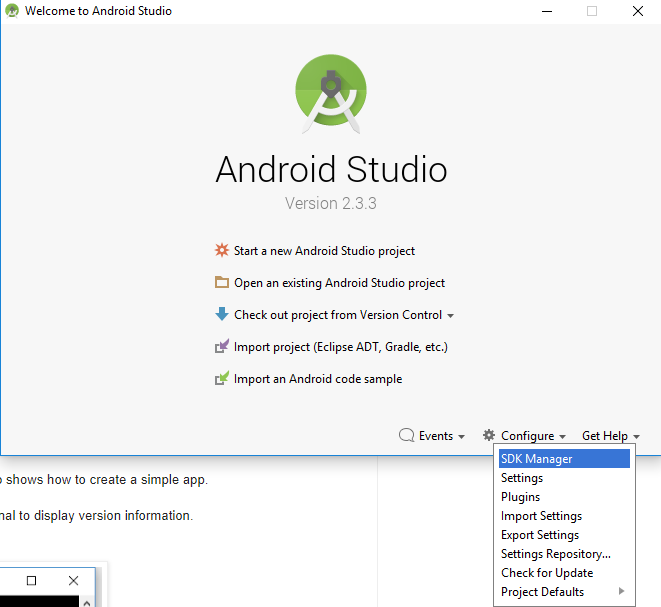Select Import Settings menu entry
Viewport: 661px width, 607px height.
pyautogui.click(x=564, y=516)
